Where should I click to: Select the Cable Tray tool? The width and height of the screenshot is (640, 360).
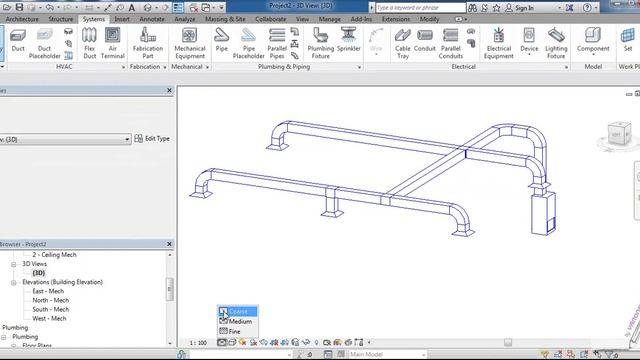402,43
